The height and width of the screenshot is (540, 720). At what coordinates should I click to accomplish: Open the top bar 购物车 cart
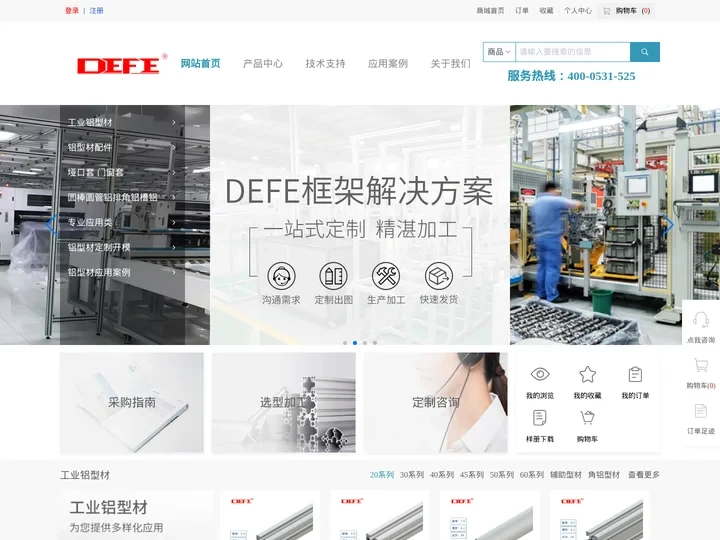click(627, 11)
